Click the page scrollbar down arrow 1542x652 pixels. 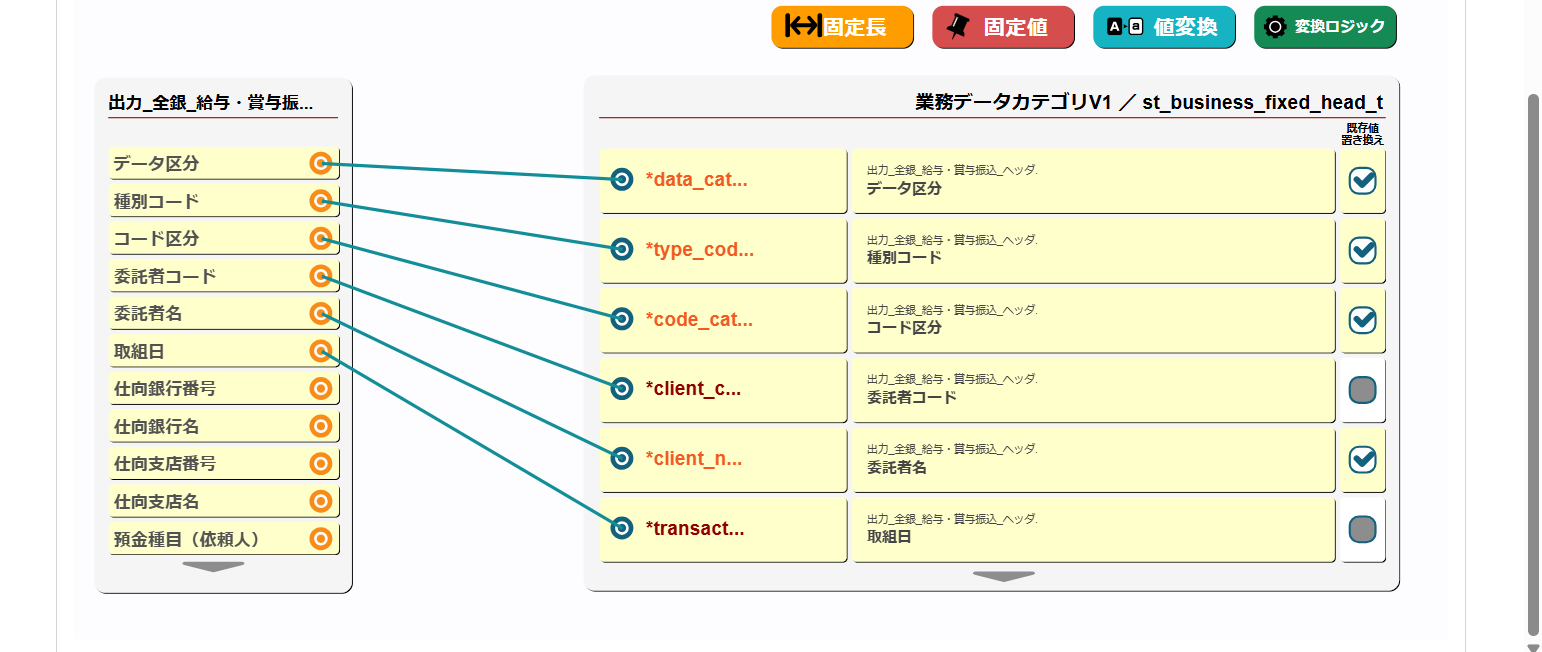coord(1534,645)
